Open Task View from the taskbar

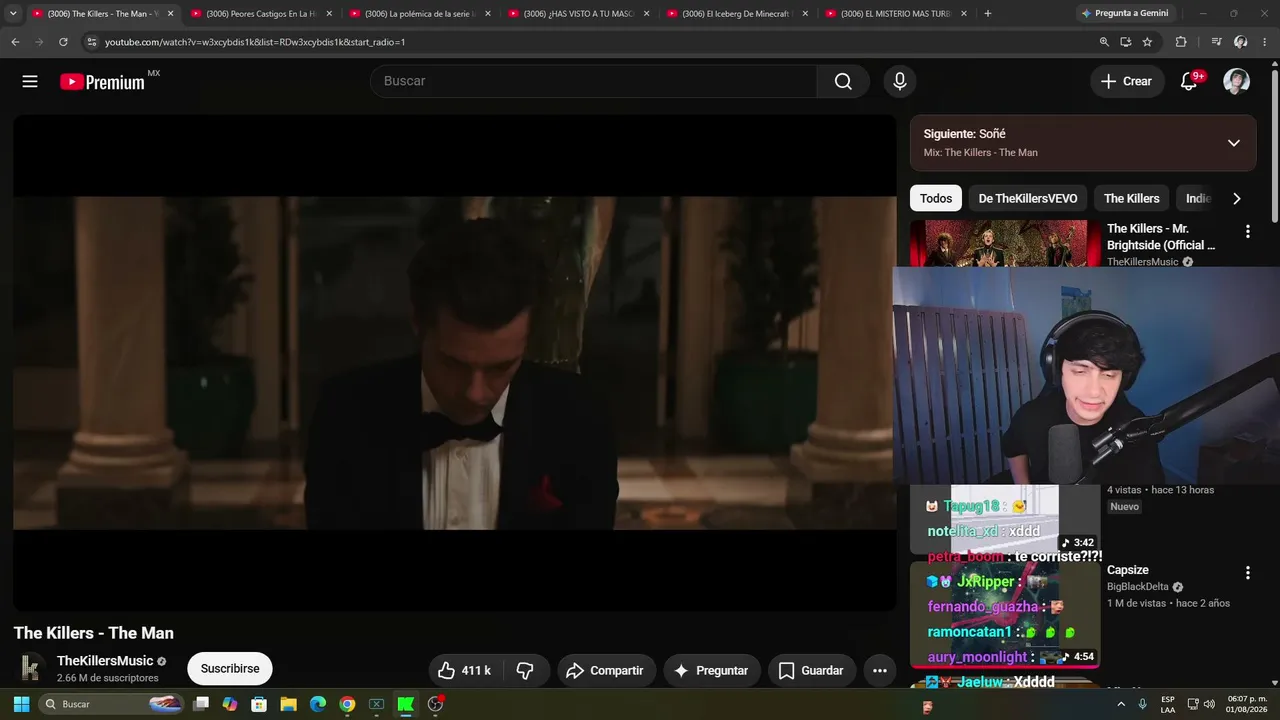coord(201,704)
